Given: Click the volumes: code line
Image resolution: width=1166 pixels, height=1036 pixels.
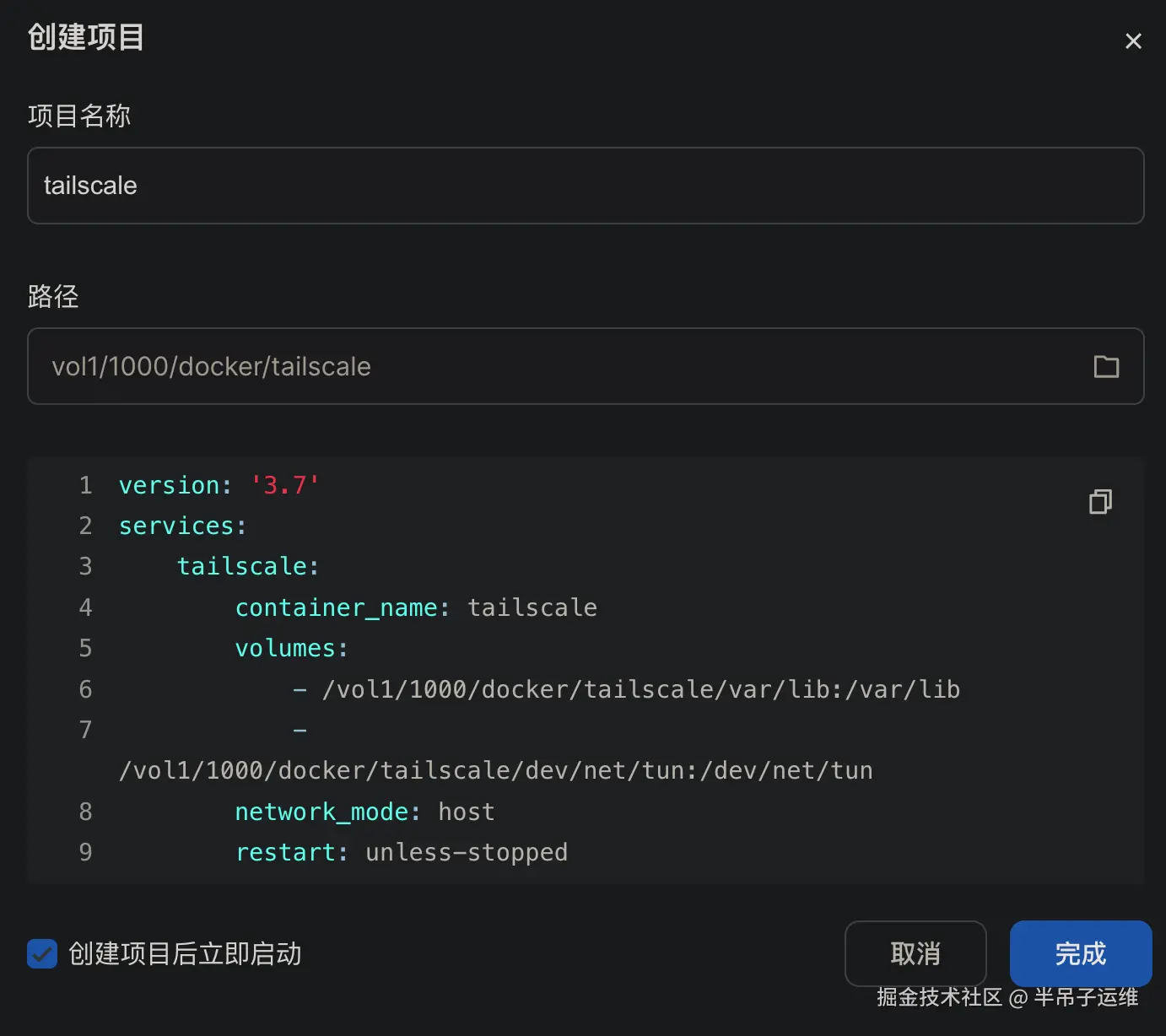Looking at the screenshot, I should point(292,648).
